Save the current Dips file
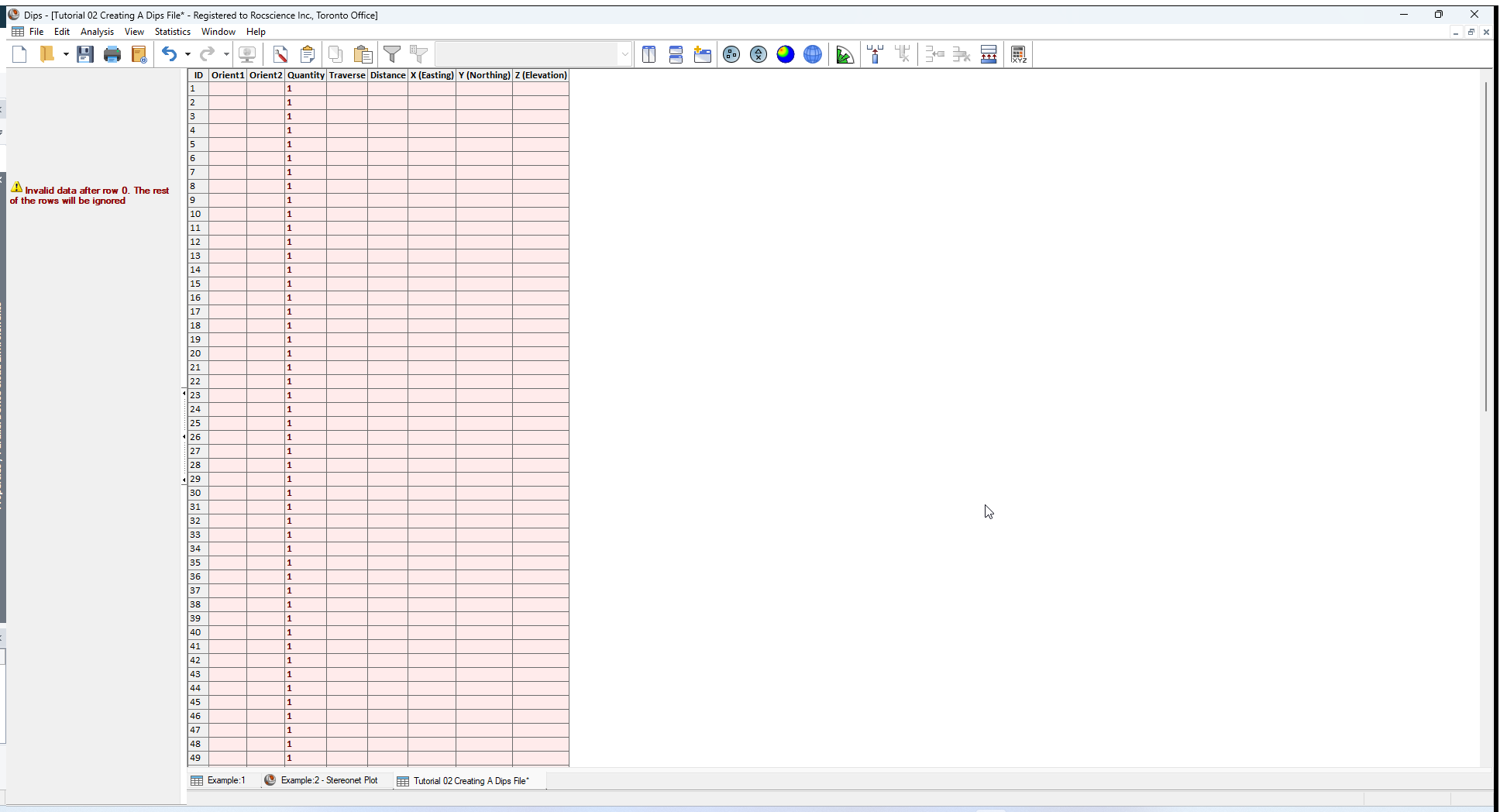1500x812 pixels. click(x=85, y=54)
